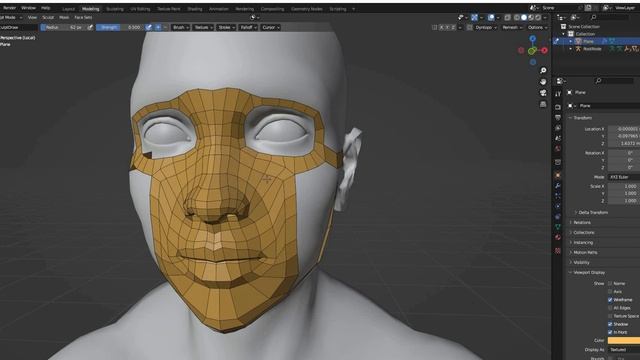
Task: Toggle strength pressure sensitivity icon
Action: [x=149, y=27]
